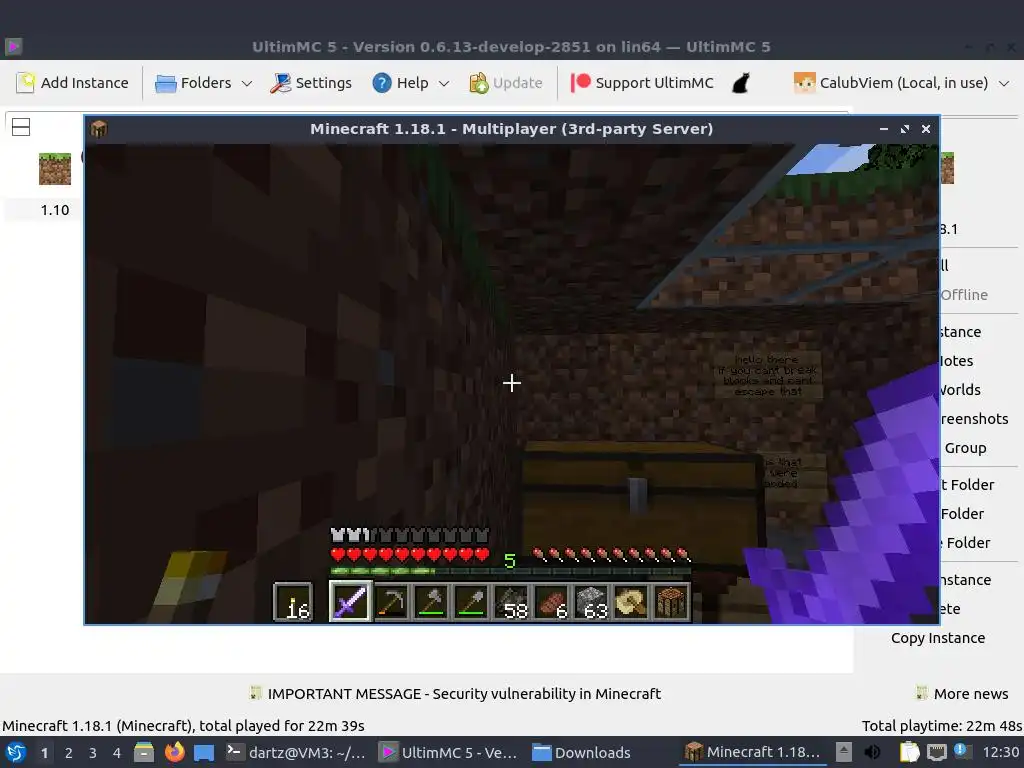Viewport: 1024px width, 768px height.
Task: Open the Folders toolbar button
Action: [x=194, y=83]
